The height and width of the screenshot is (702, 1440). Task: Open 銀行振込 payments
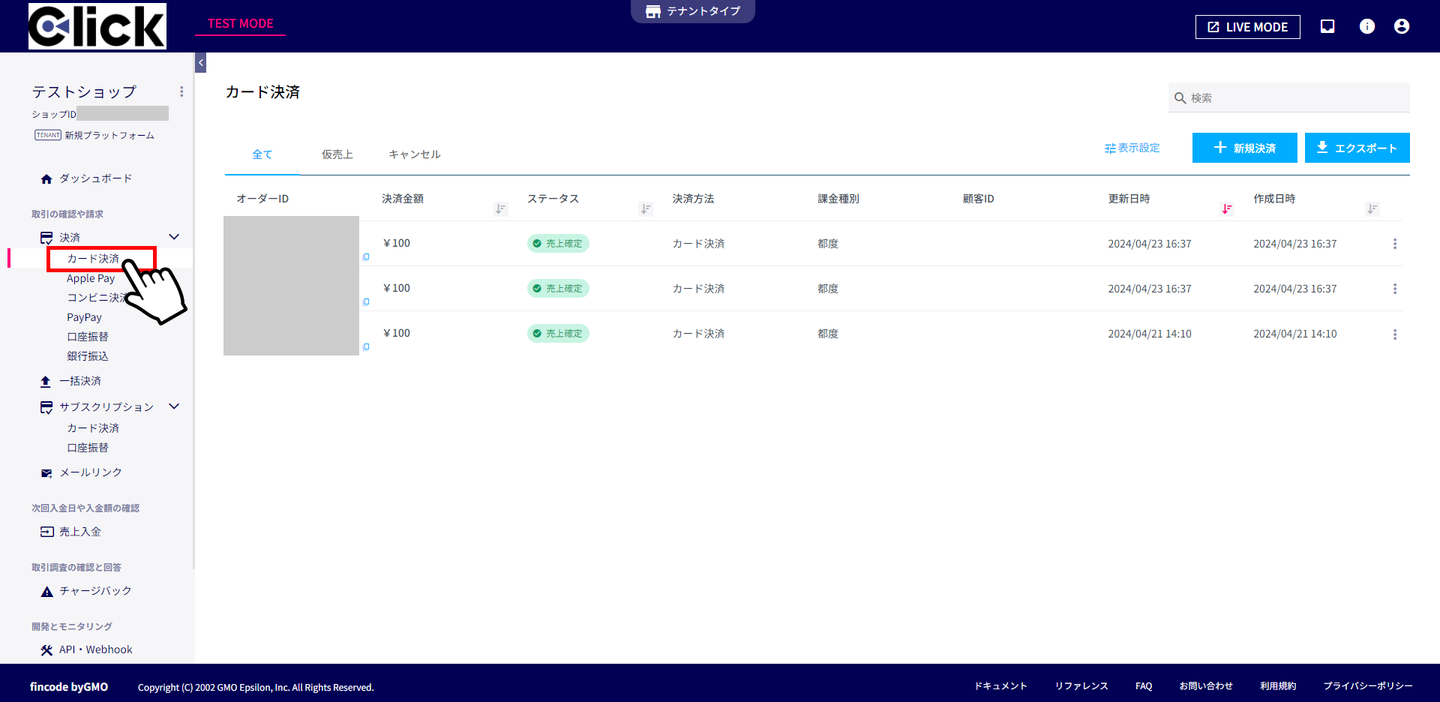88,356
